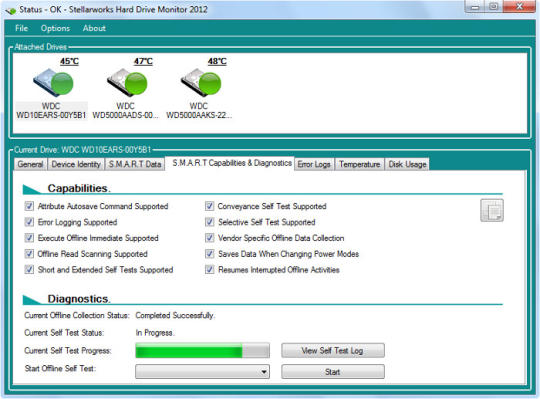Click the app icon in title bar
The image size is (540, 399).
pos(10,10)
